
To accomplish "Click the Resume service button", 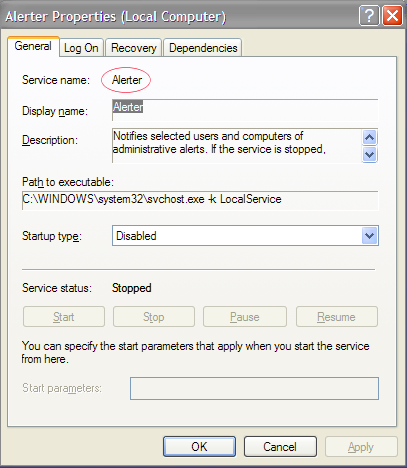I will [x=337, y=317].
